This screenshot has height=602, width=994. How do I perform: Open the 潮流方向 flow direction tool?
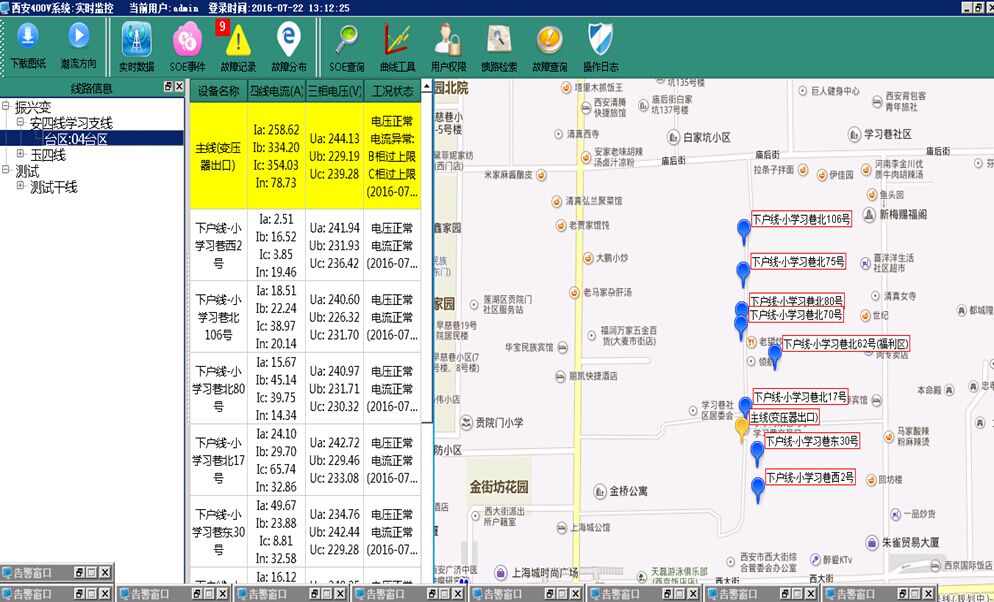click(79, 36)
